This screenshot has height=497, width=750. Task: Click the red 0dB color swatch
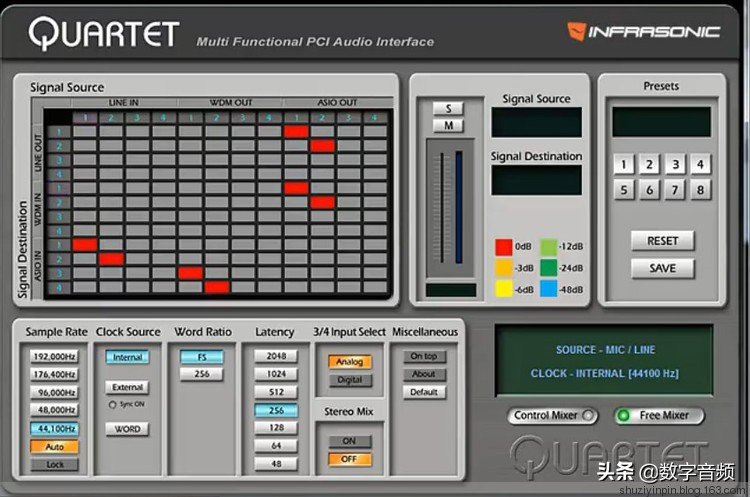(504, 247)
